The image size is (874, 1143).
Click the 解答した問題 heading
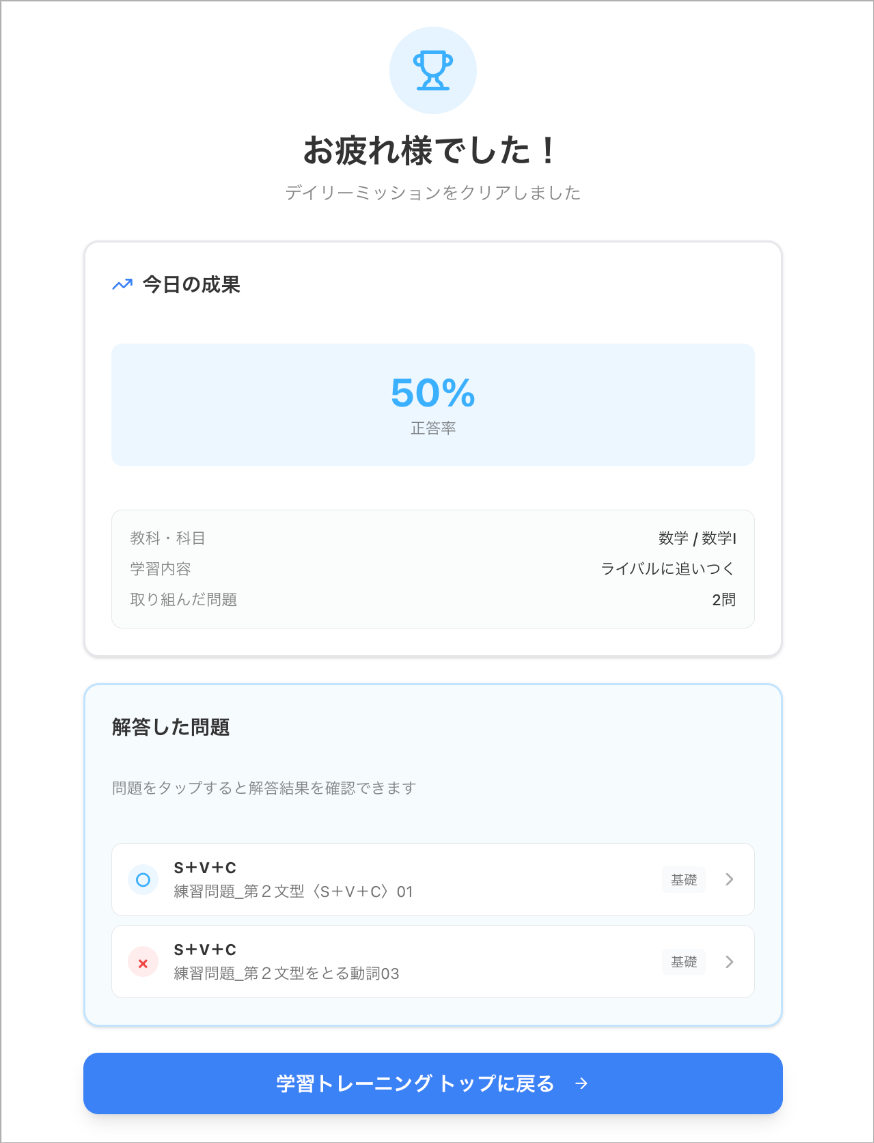[x=171, y=727]
